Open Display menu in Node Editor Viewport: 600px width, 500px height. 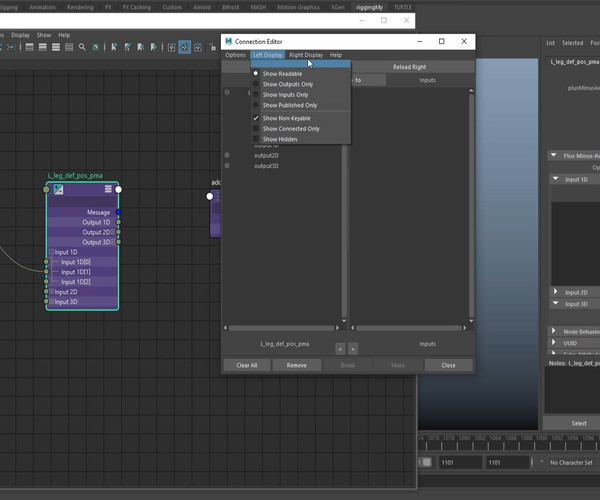pos(20,35)
